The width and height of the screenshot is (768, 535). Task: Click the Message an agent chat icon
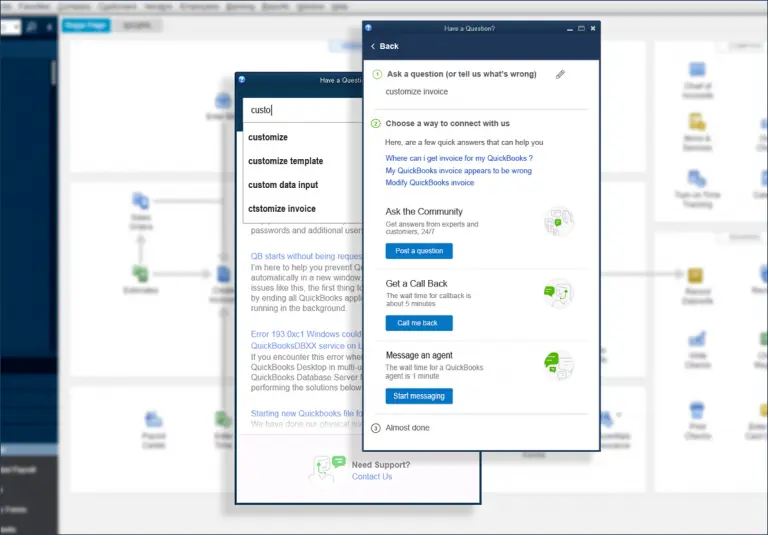point(559,365)
